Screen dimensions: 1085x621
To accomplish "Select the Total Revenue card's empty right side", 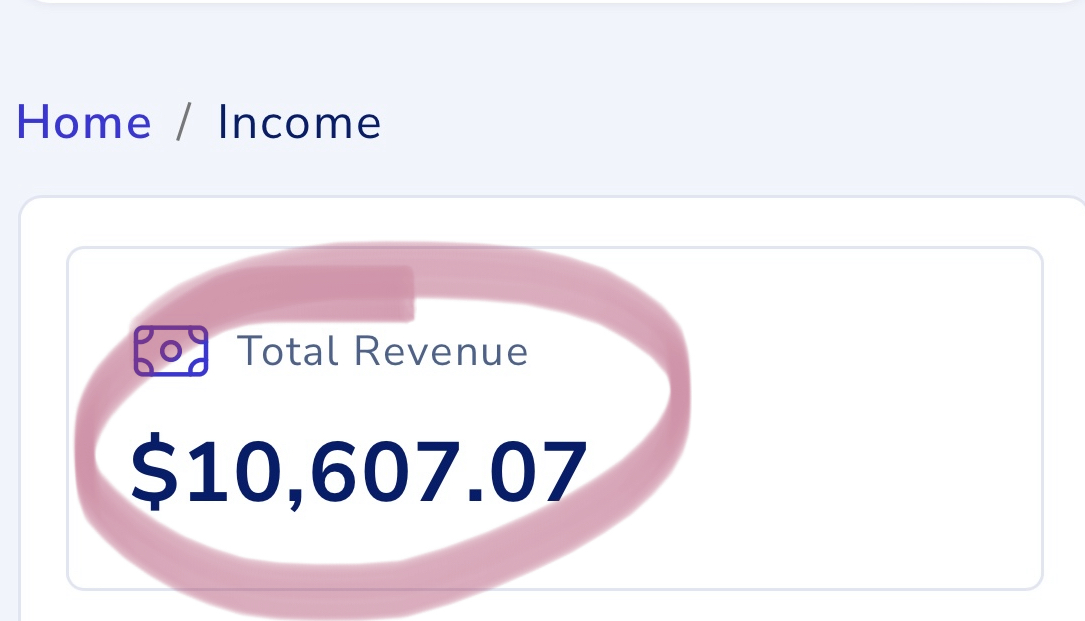I will tap(860, 420).
